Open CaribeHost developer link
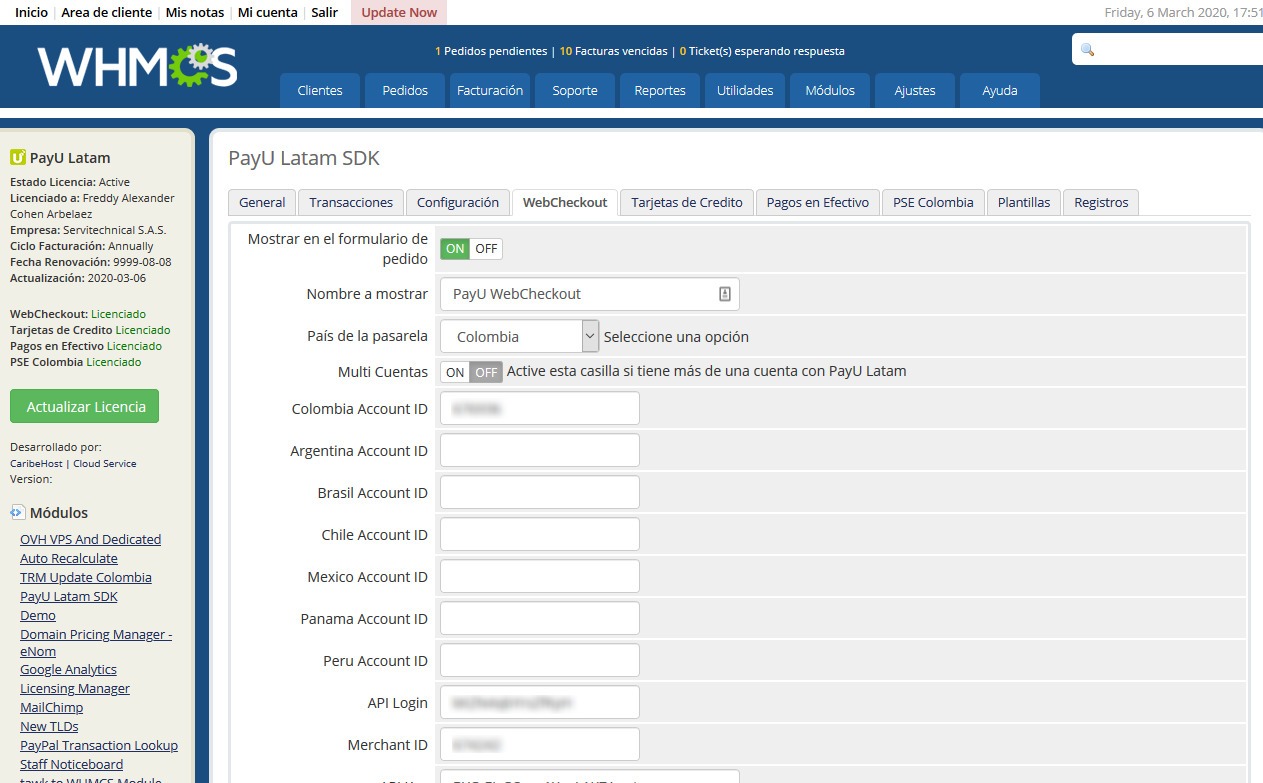Viewport: 1263px width, 783px height. [x=37, y=464]
